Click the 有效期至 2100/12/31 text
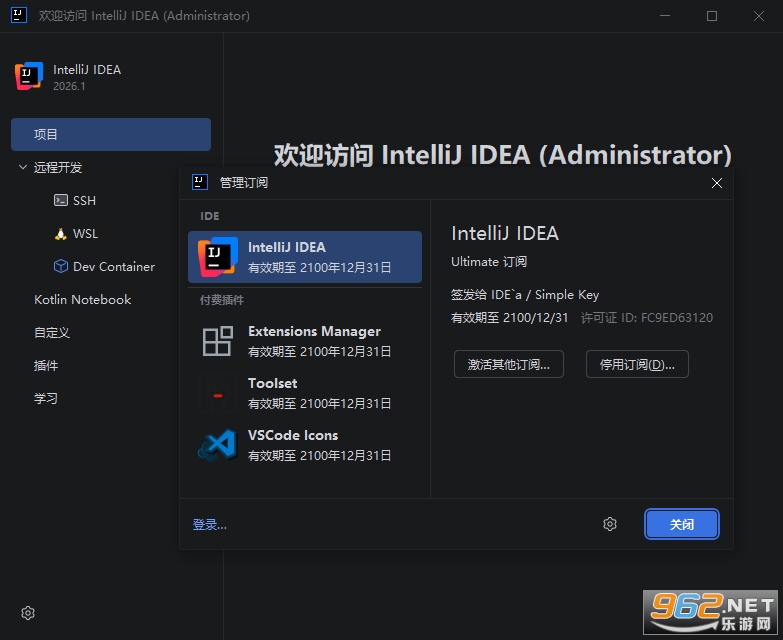The height and width of the screenshot is (640, 783). [509, 318]
